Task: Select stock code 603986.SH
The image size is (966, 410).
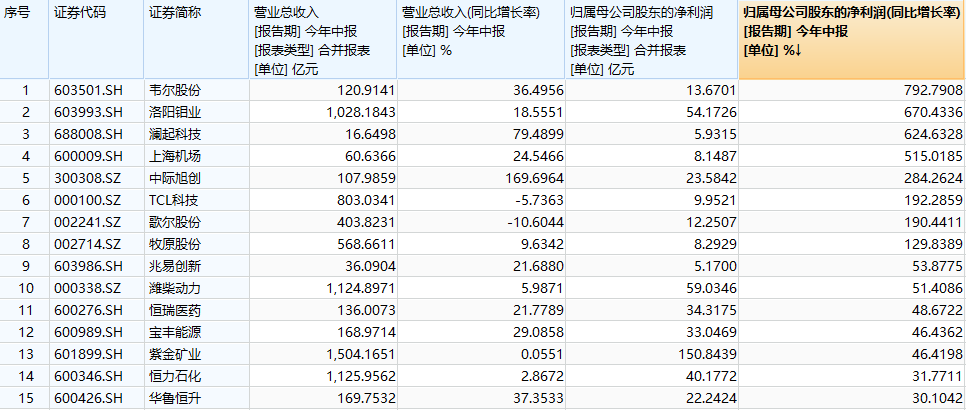Action: (87, 267)
